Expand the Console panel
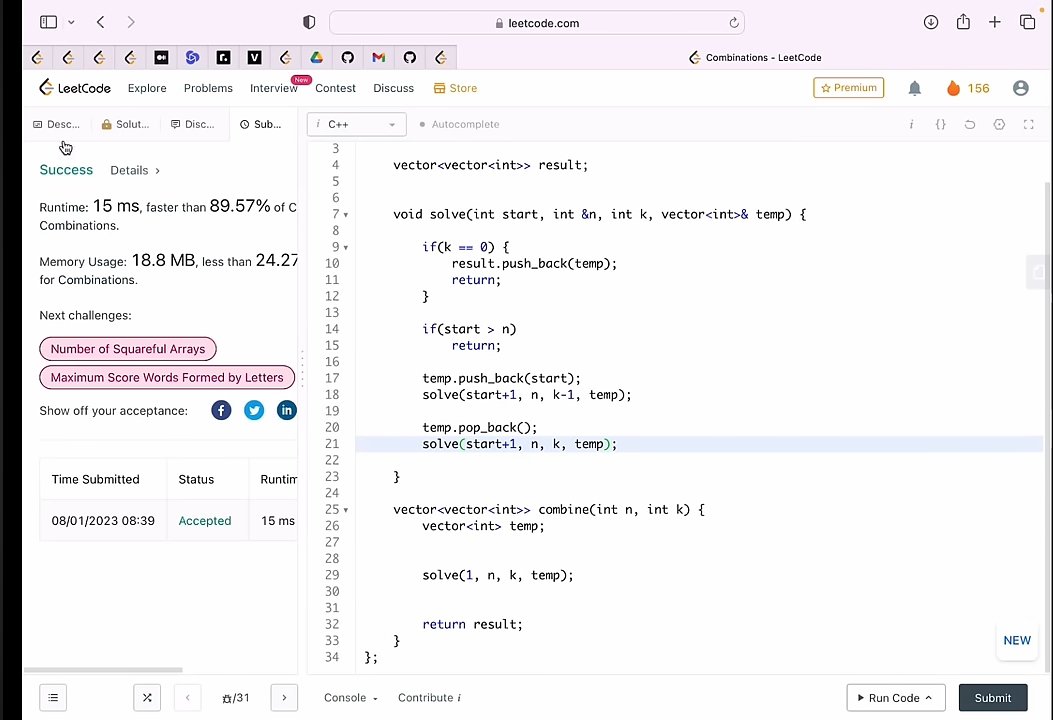The image size is (1053, 720). tap(351, 698)
